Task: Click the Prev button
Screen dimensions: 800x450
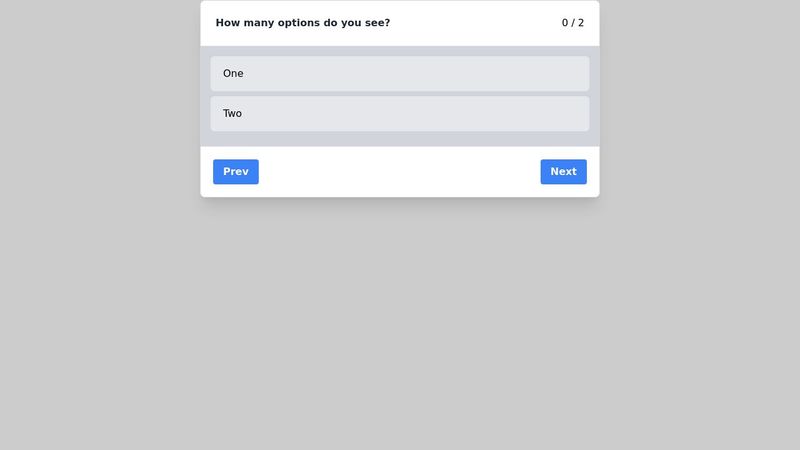Action: click(x=236, y=172)
